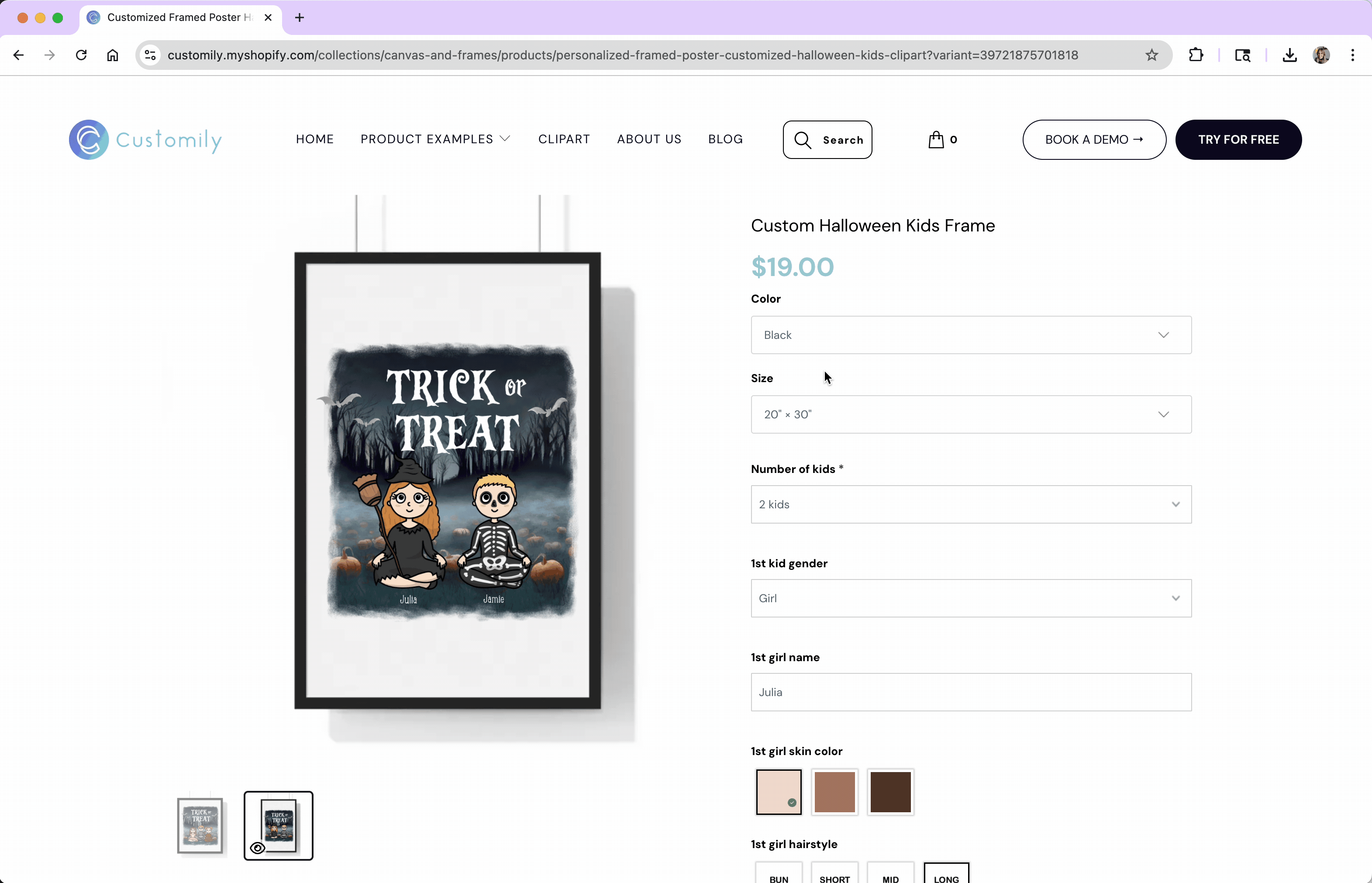The image size is (1372, 883).
Task: Bookmark page with the star icon
Action: pyautogui.click(x=1151, y=55)
